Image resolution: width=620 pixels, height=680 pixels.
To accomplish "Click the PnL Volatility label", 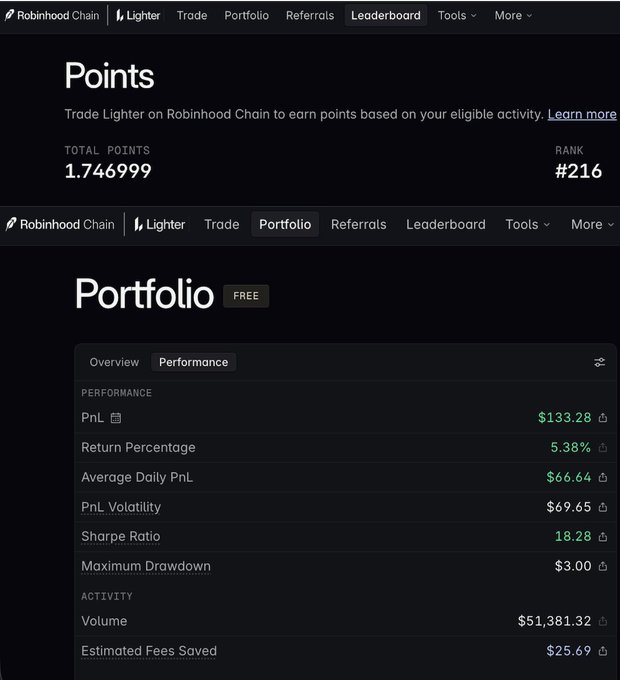I will [x=121, y=507].
